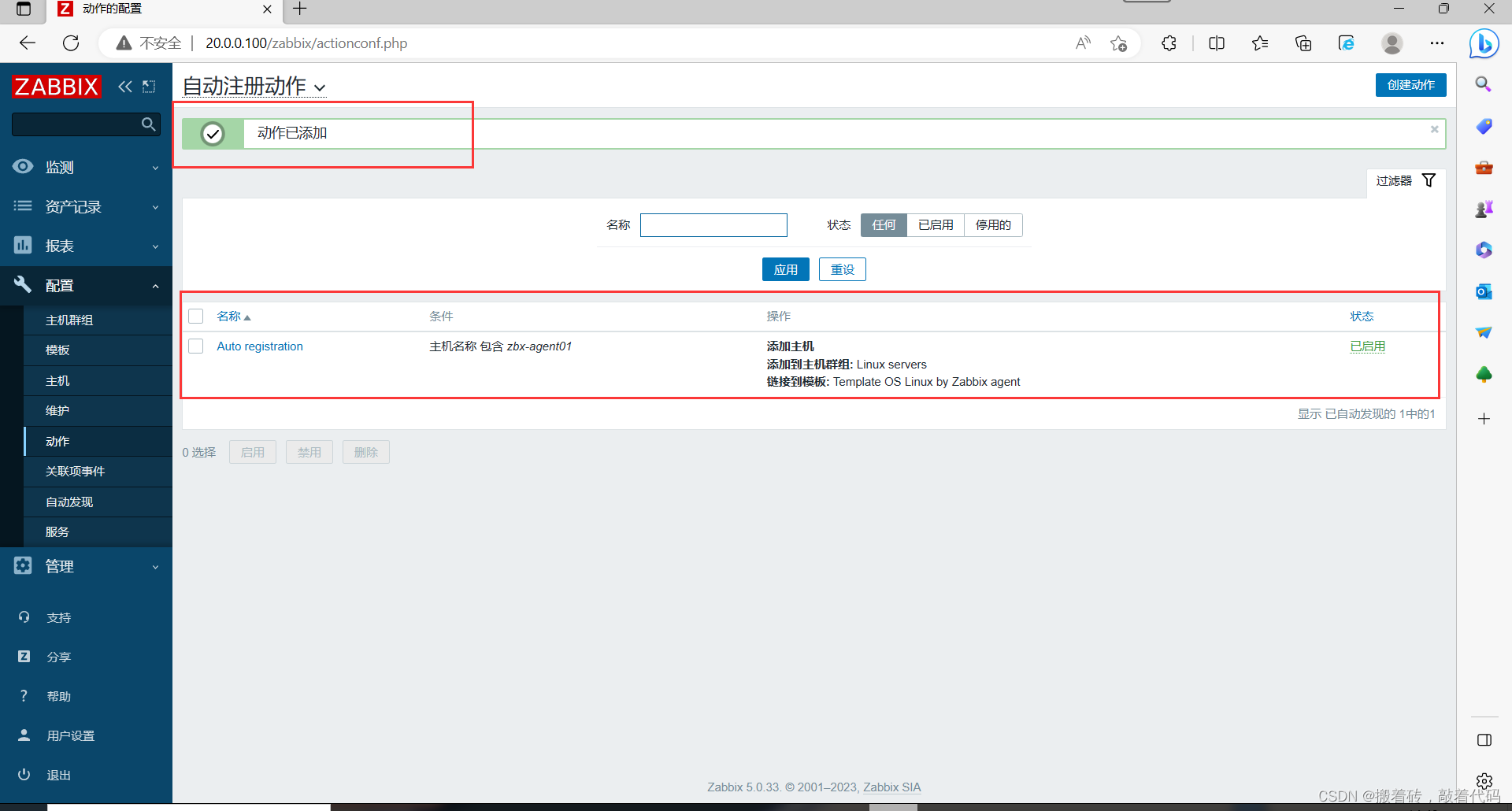
Task: Focus the sidebar search box
Action: 86,124
